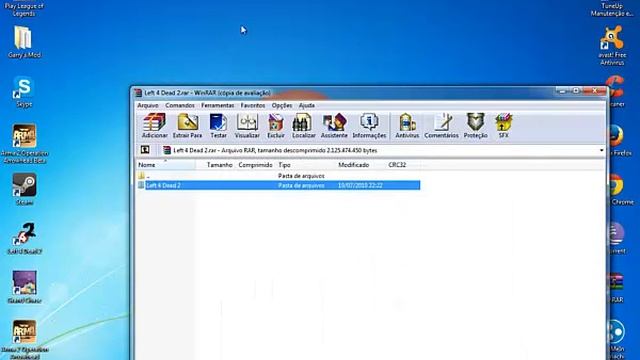Select the Arma 2 Operation Arrowhead Beta shortcut
This screenshot has width=640, height=360.
24,144
